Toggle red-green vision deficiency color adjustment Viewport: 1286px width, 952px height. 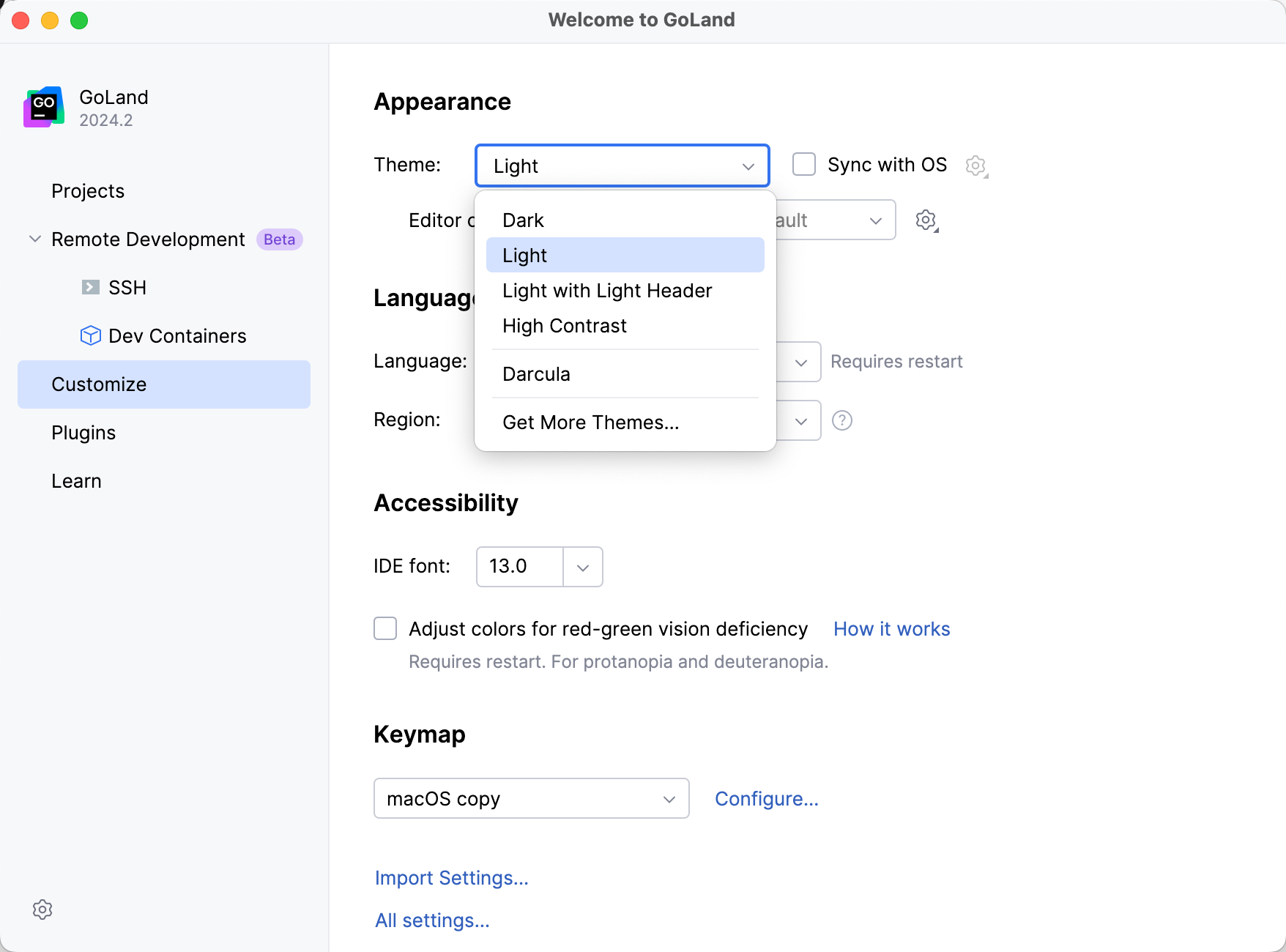tap(385, 628)
